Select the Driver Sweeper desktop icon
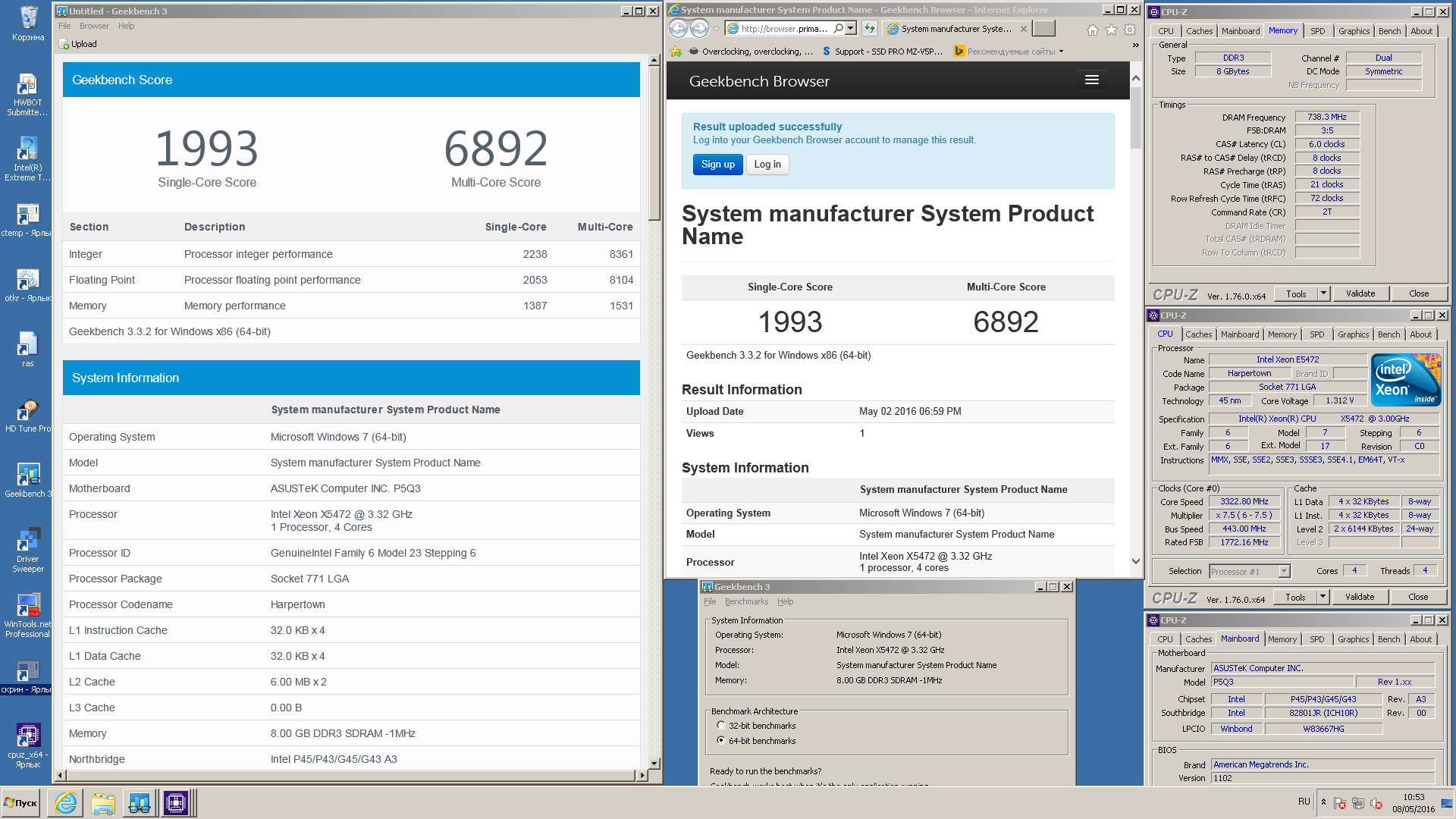 [27, 551]
